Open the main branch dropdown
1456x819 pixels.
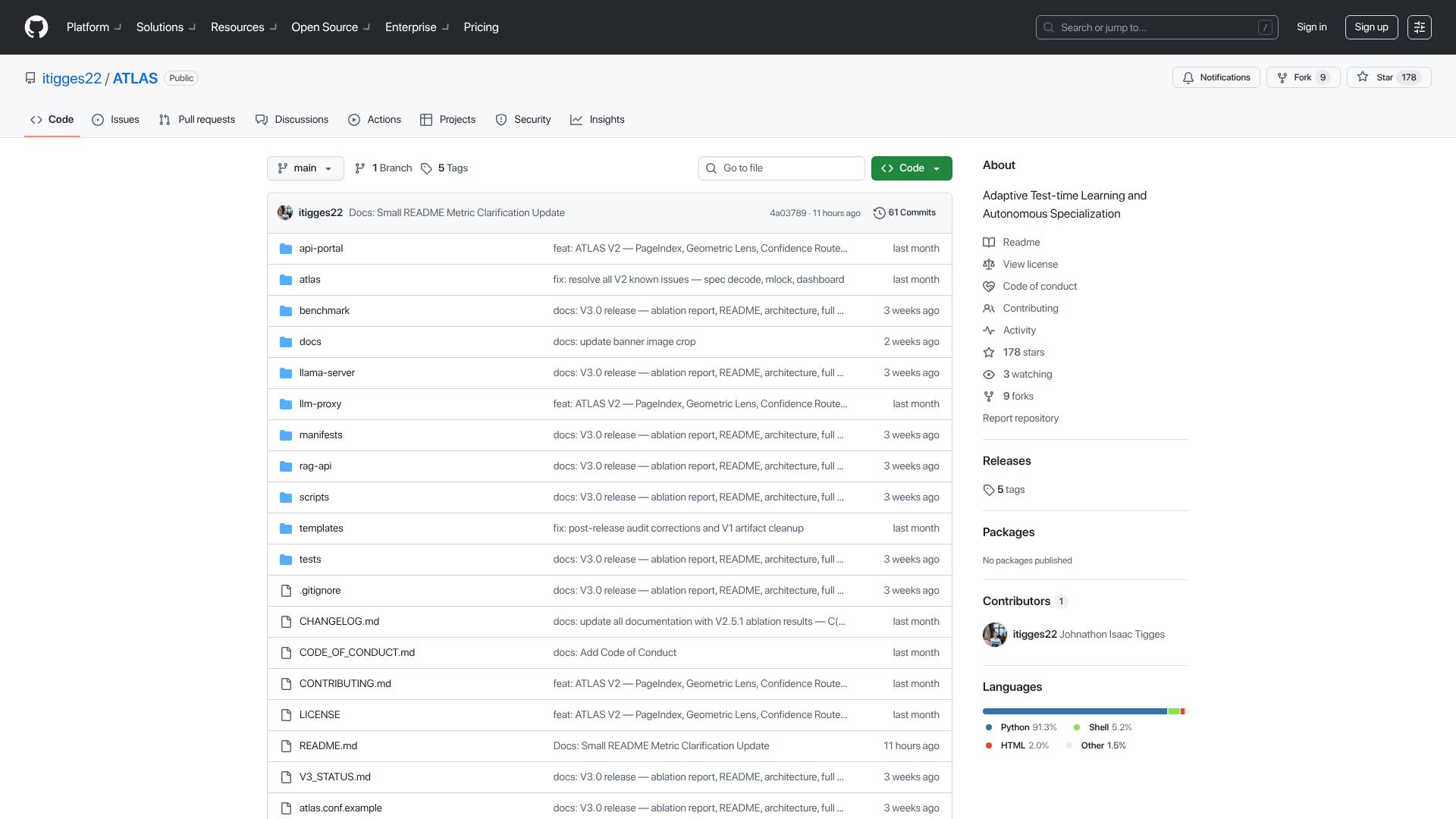(x=306, y=168)
